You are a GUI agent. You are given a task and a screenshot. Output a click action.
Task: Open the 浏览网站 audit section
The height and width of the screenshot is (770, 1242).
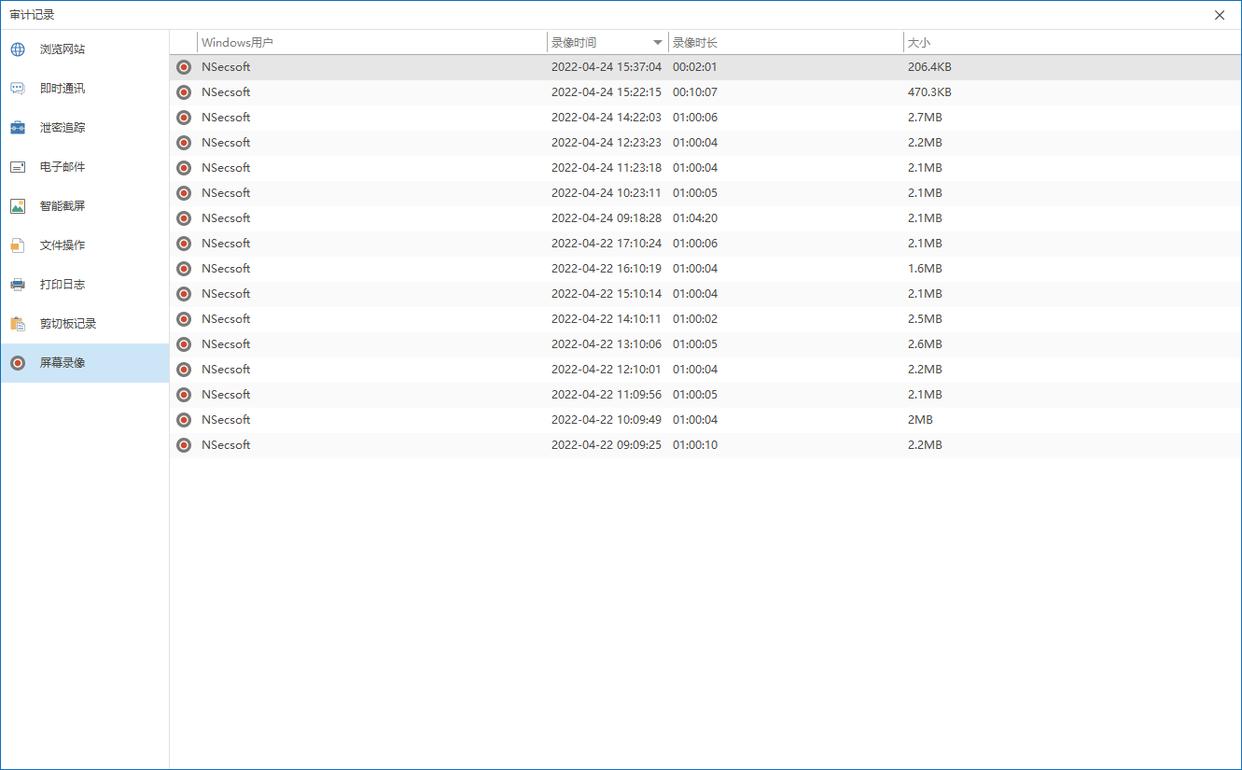click(x=63, y=49)
